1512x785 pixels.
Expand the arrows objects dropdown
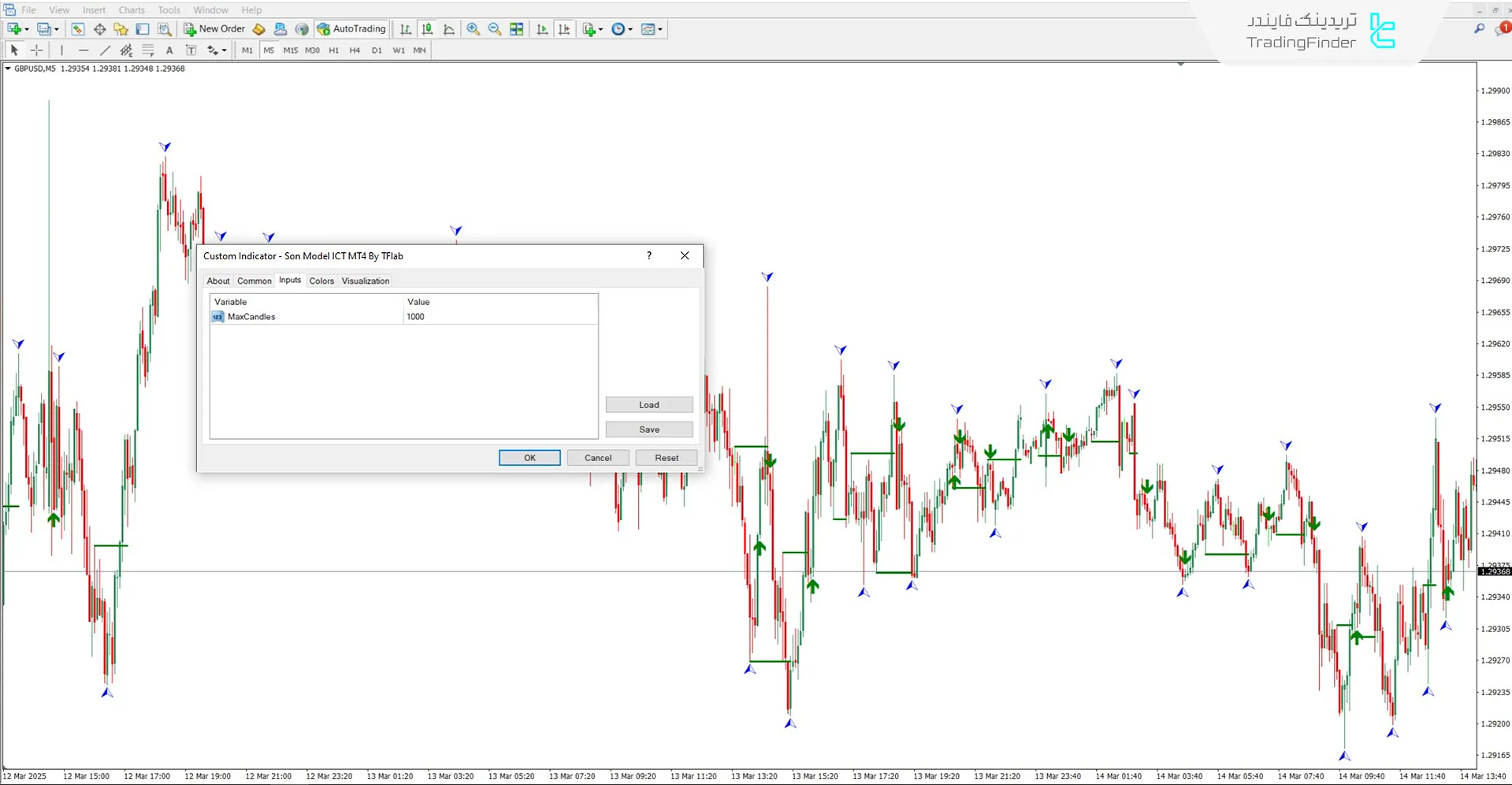[225, 51]
